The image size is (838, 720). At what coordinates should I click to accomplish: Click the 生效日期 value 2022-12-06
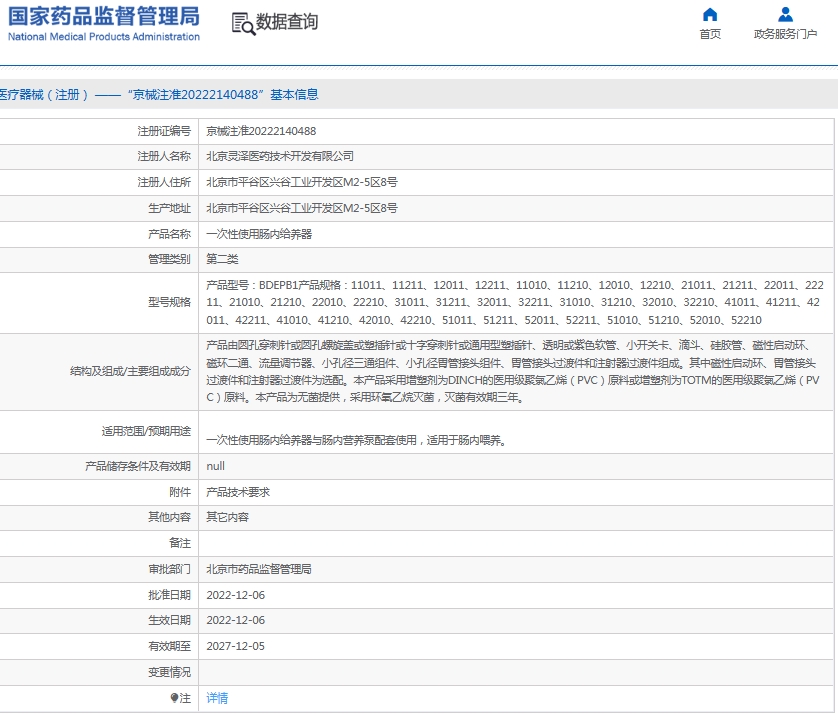pos(236,620)
